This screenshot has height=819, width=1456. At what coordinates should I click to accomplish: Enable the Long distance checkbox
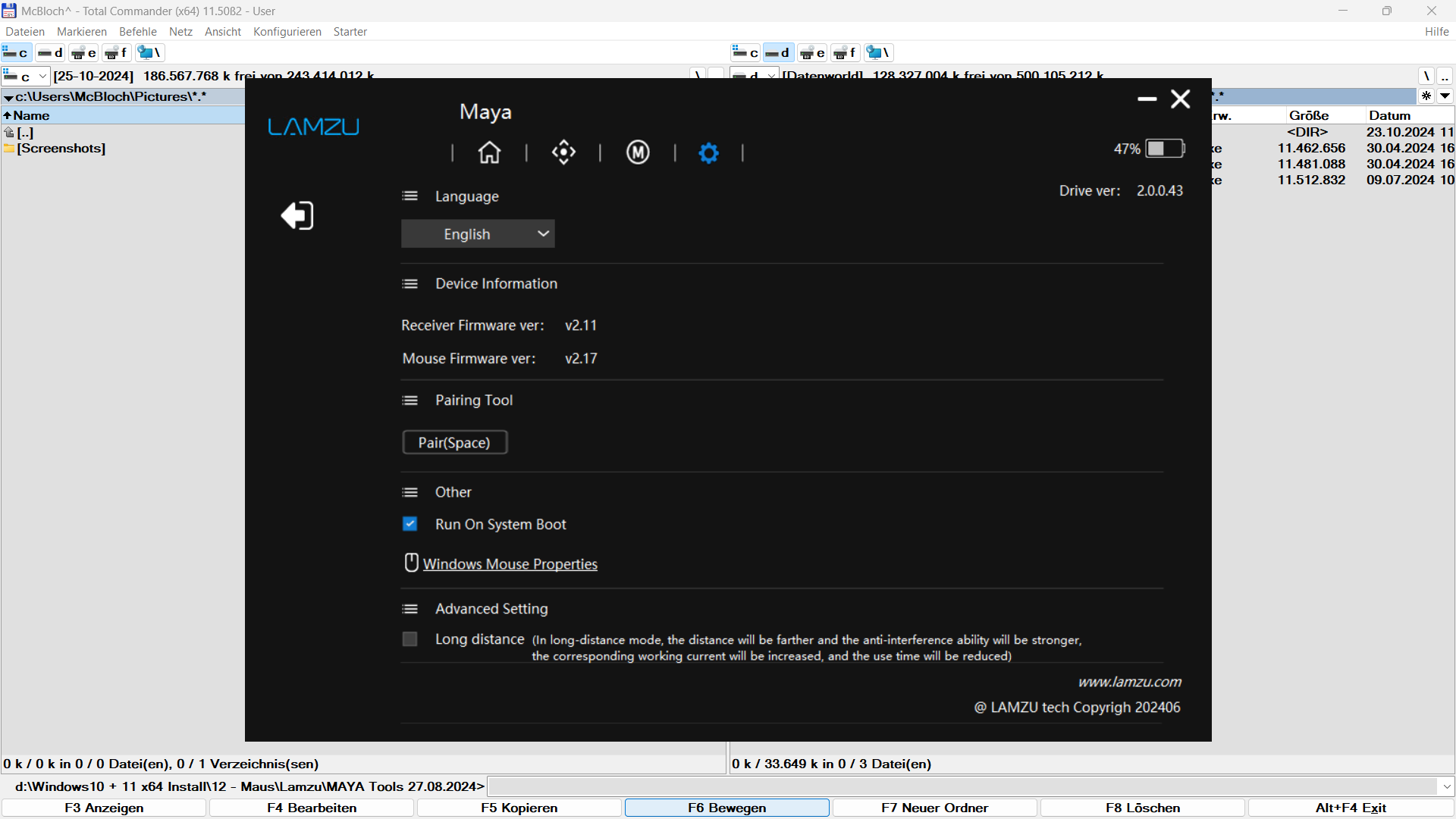point(410,639)
